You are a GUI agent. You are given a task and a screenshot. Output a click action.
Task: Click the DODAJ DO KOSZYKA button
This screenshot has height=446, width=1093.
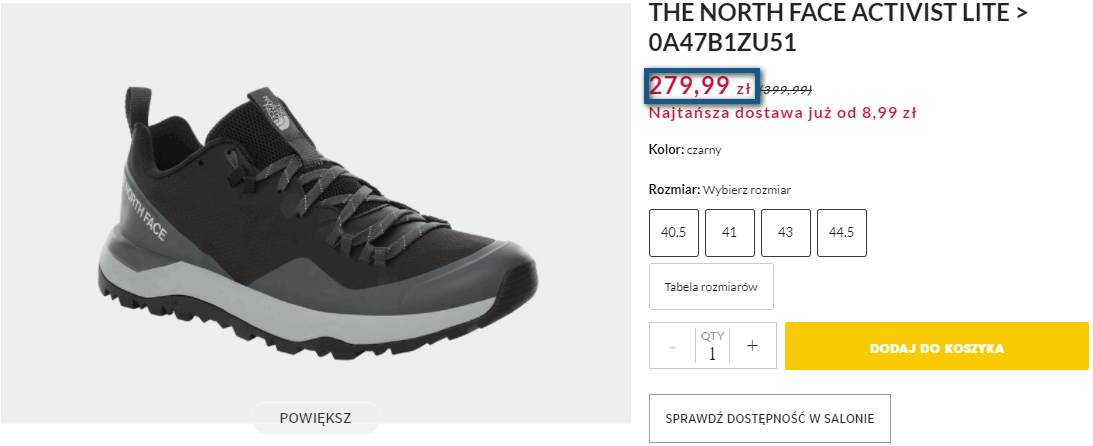point(936,348)
